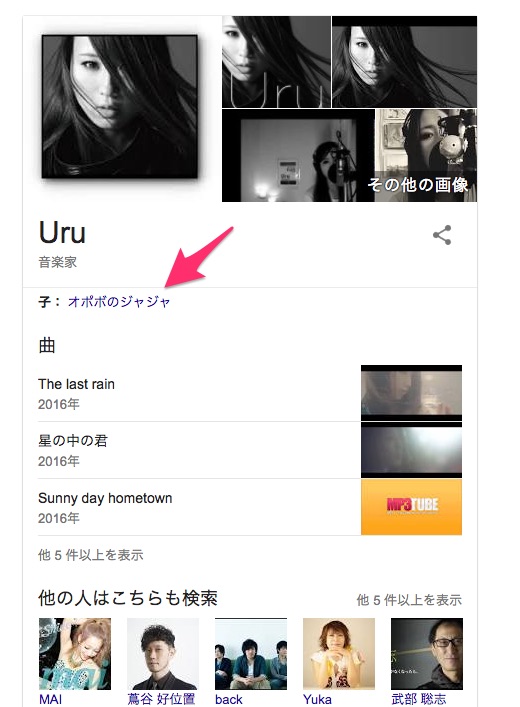This screenshot has width=520, height=707.
Task: Open 武部 聡志 related person link
Action: click(x=419, y=699)
